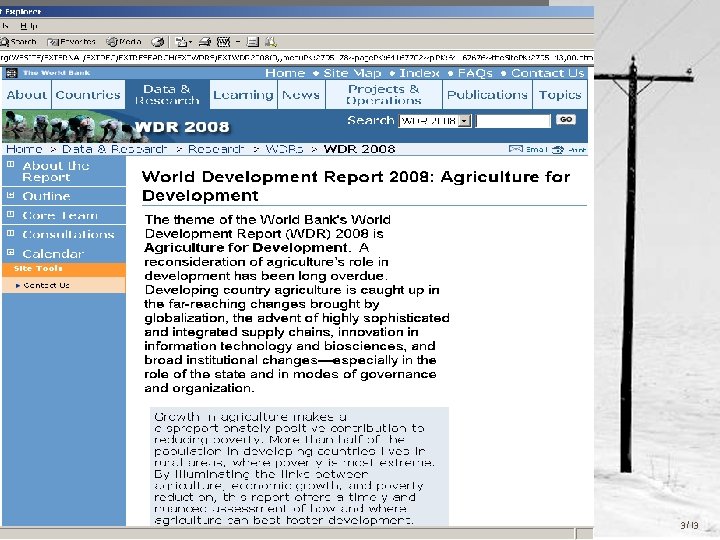Switch to the Topics tab
Image resolution: width=720 pixels, height=540 pixels.
click(560, 95)
